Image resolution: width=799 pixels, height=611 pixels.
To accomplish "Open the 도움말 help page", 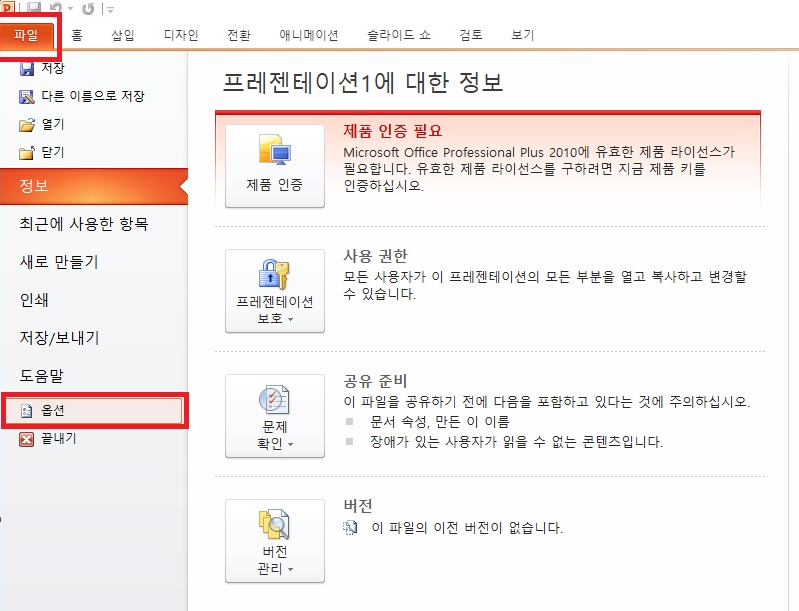I will point(42,376).
